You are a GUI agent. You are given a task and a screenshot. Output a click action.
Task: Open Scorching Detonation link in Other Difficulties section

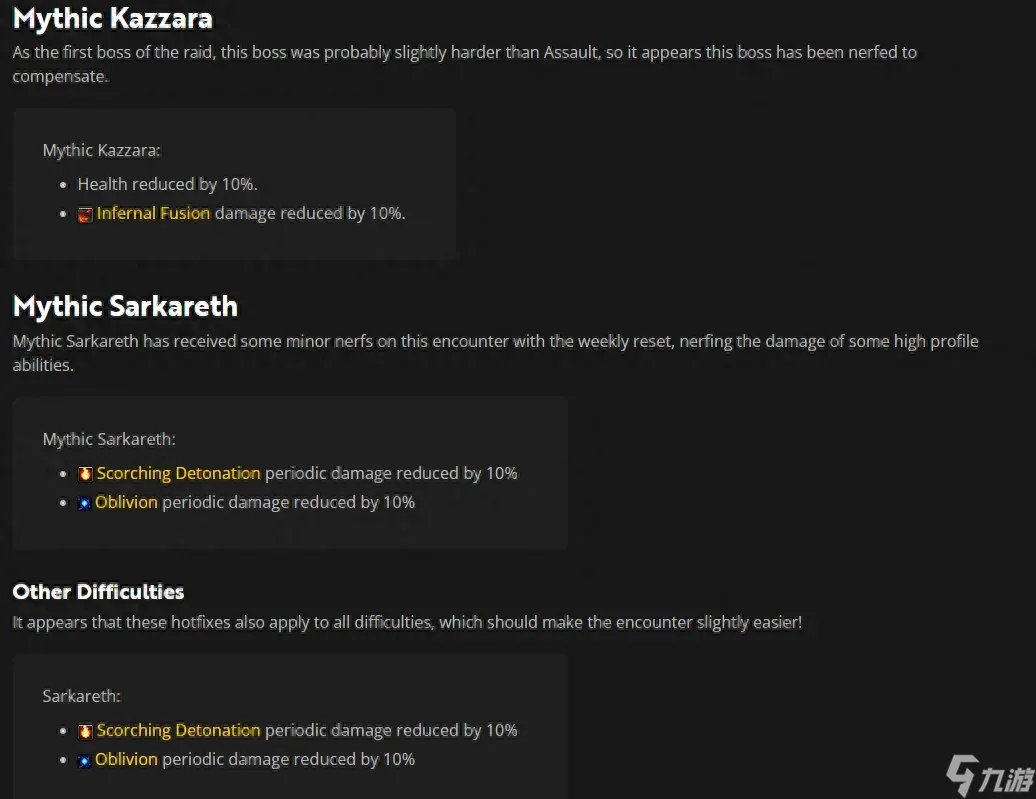(178, 730)
